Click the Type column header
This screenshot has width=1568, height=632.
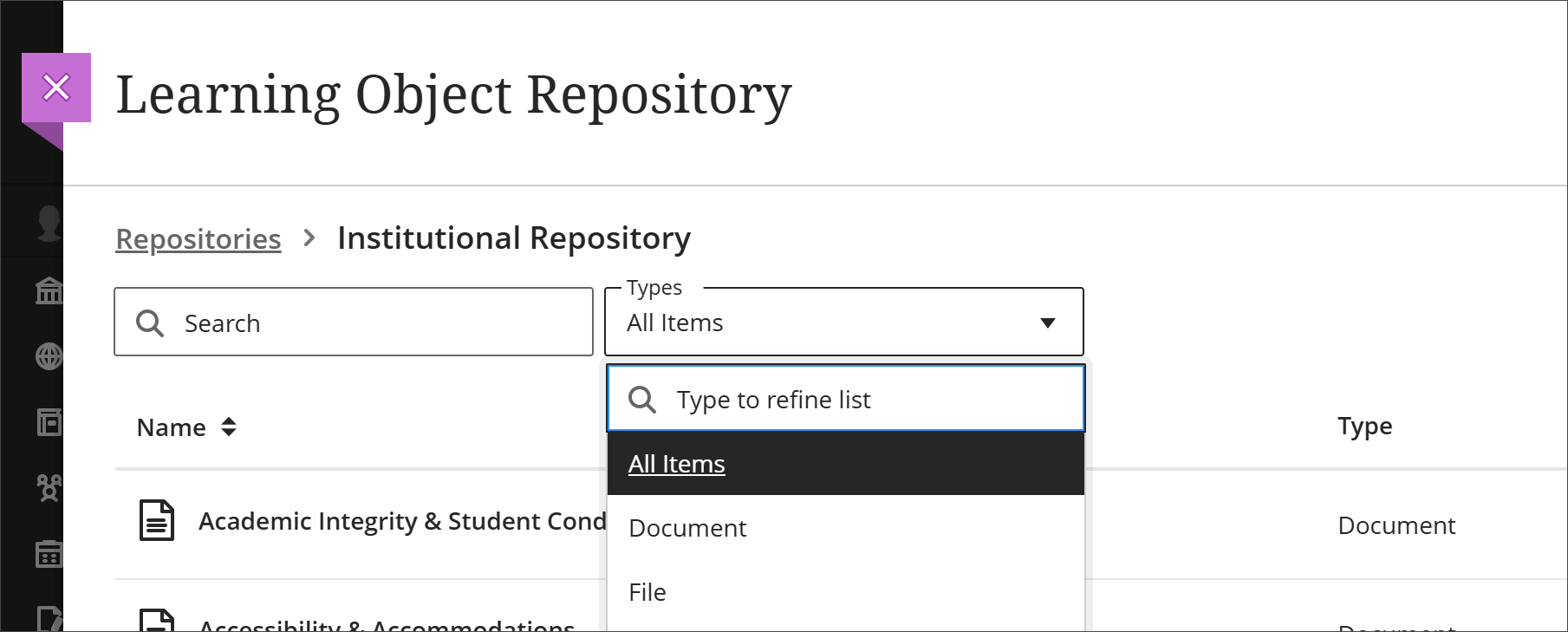(1364, 427)
